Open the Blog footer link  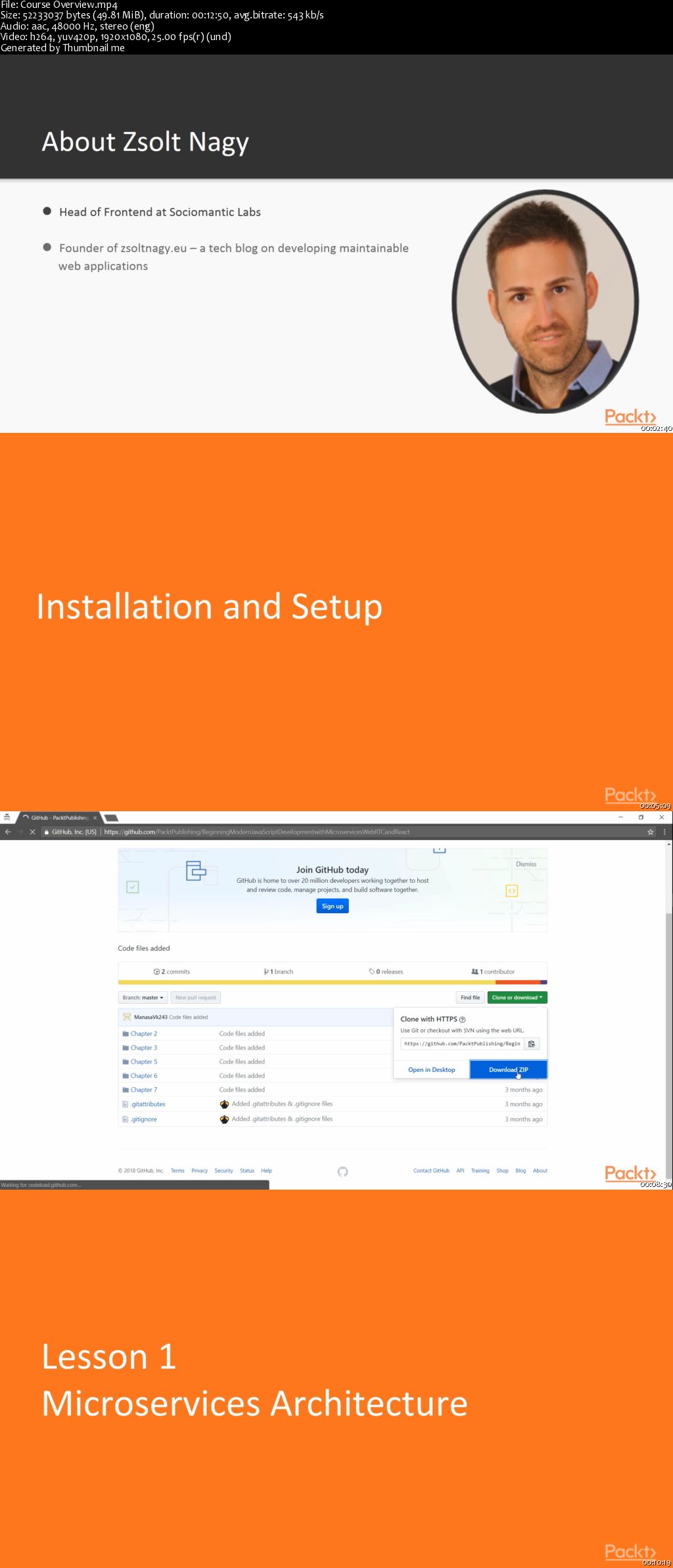click(x=521, y=1171)
